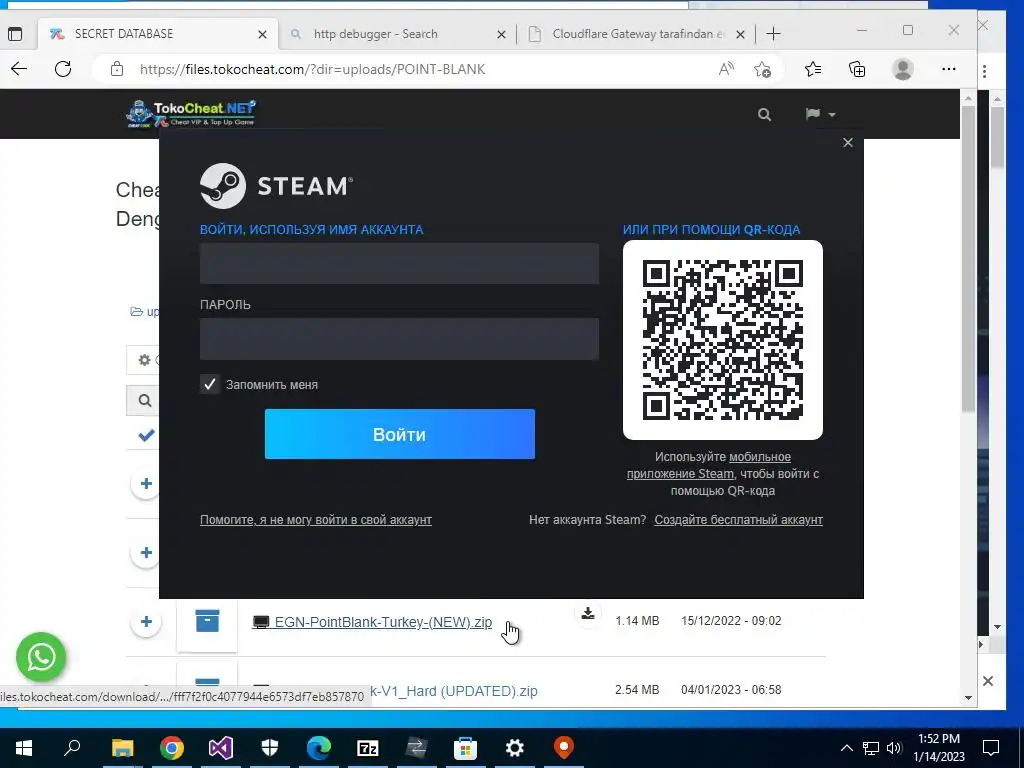Reload the page with the refresh icon
Screen dimensions: 1024x768
(63, 69)
